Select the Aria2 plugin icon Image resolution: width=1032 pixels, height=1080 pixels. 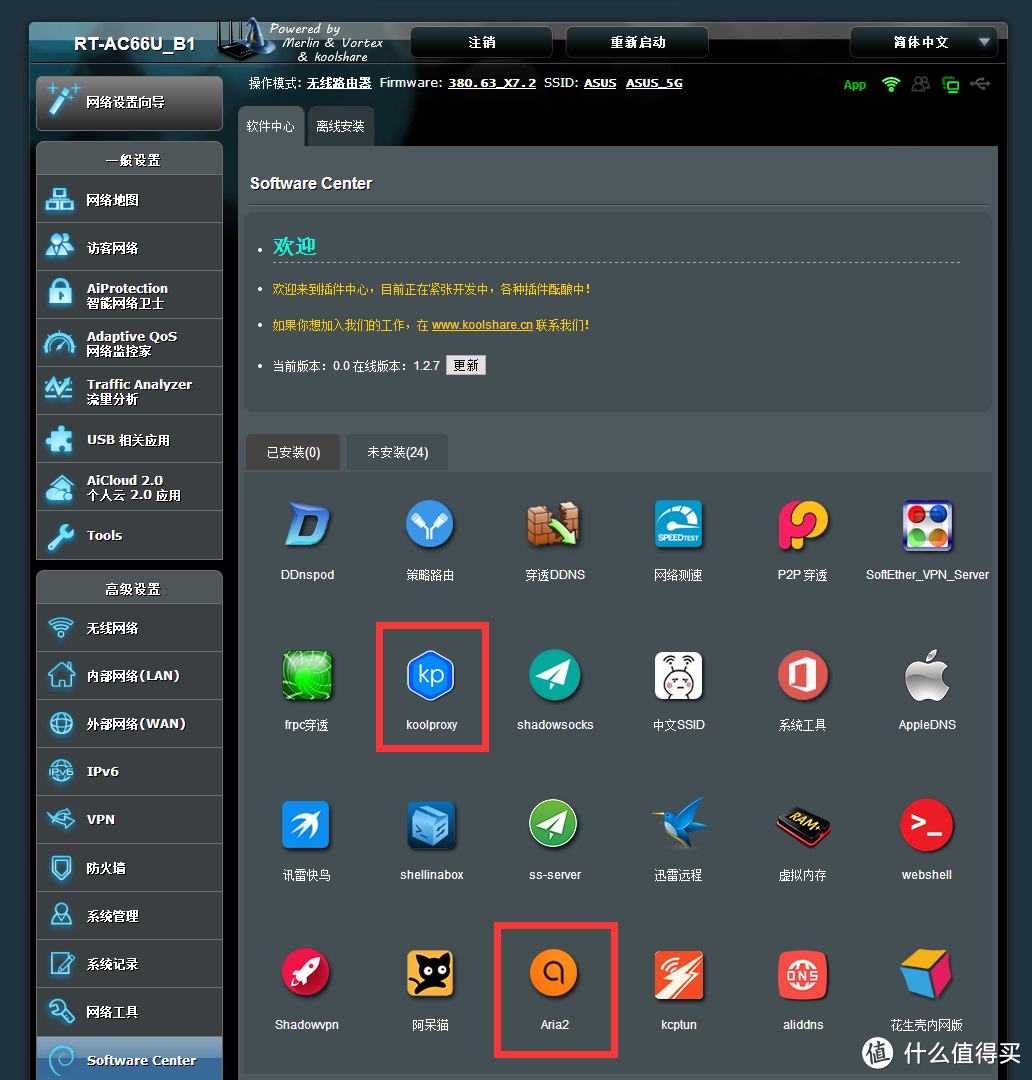click(x=554, y=973)
